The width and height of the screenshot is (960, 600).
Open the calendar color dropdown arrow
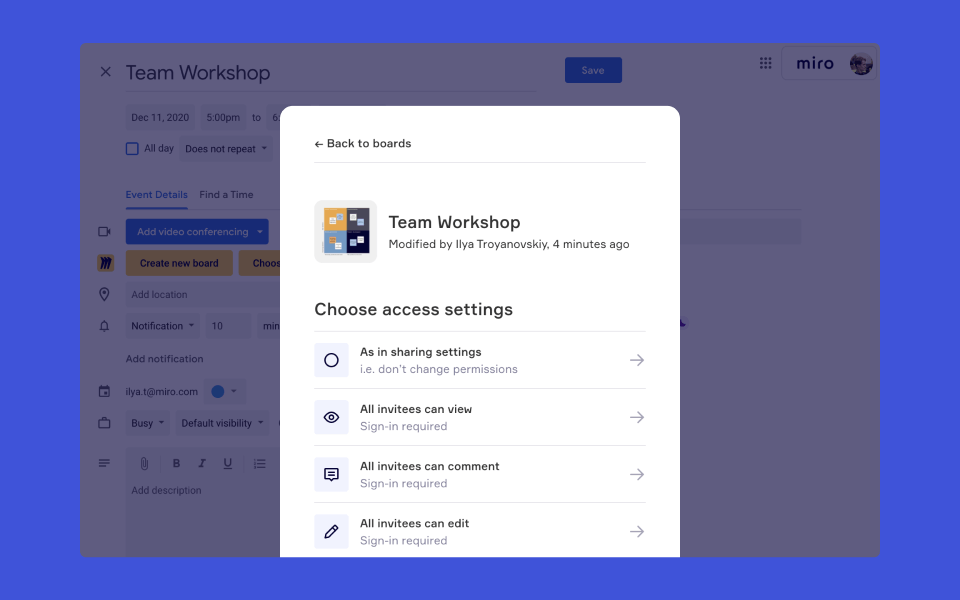pos(234,391)
